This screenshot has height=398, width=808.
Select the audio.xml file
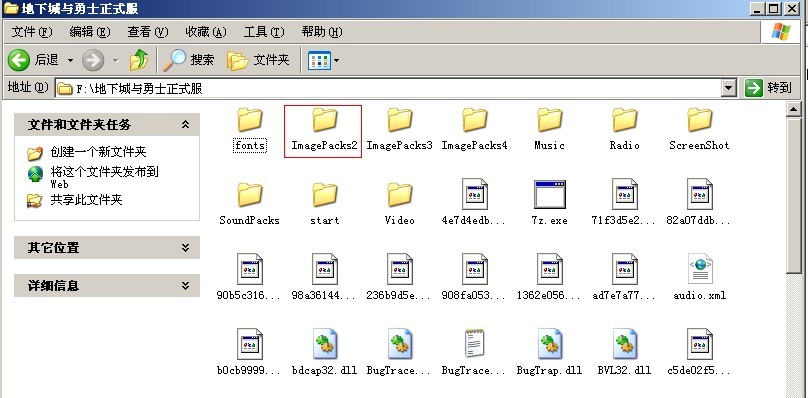click(699, 277)
